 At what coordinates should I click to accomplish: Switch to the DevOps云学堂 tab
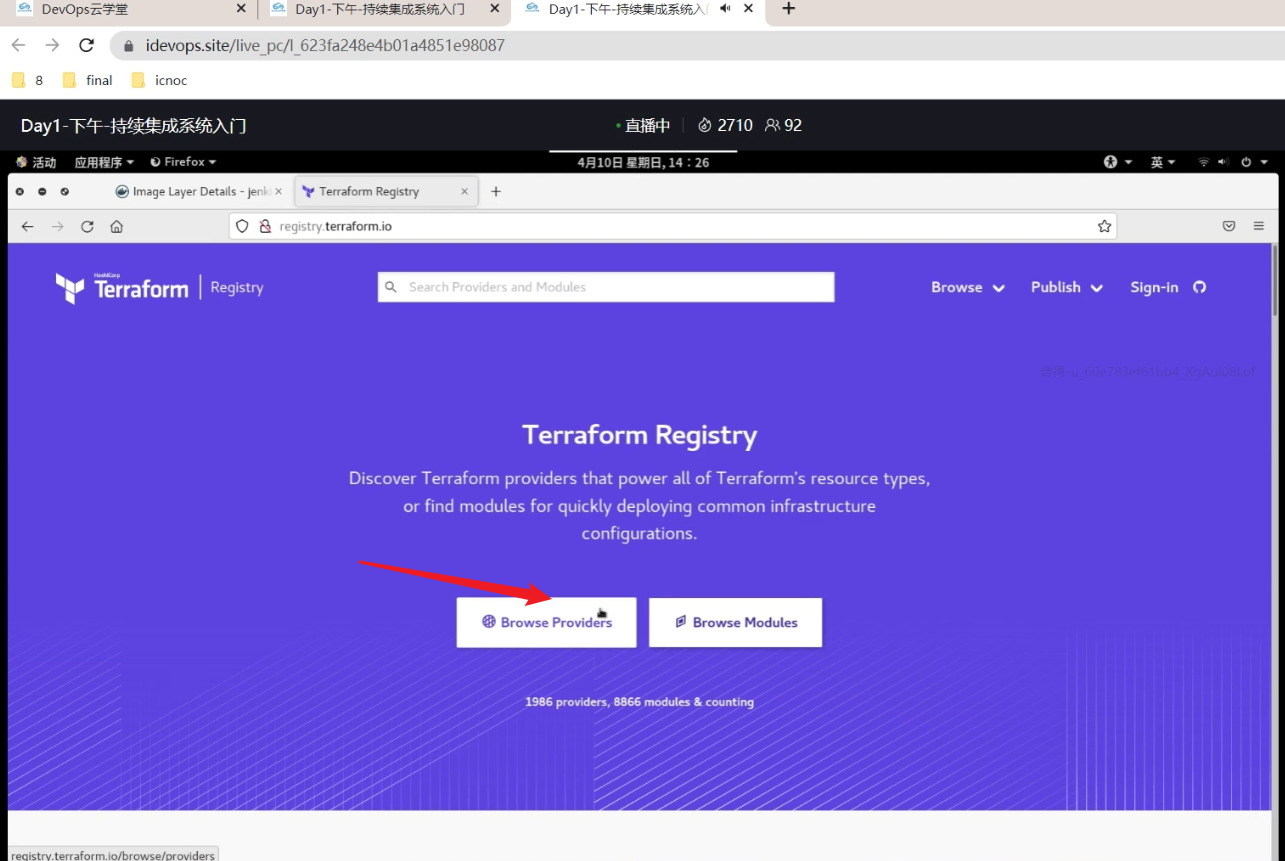(130, 10)
